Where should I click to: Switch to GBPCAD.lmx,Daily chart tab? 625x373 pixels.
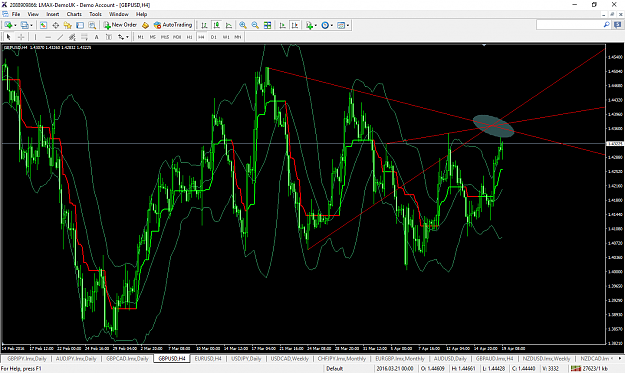click(x=127, y=359)
